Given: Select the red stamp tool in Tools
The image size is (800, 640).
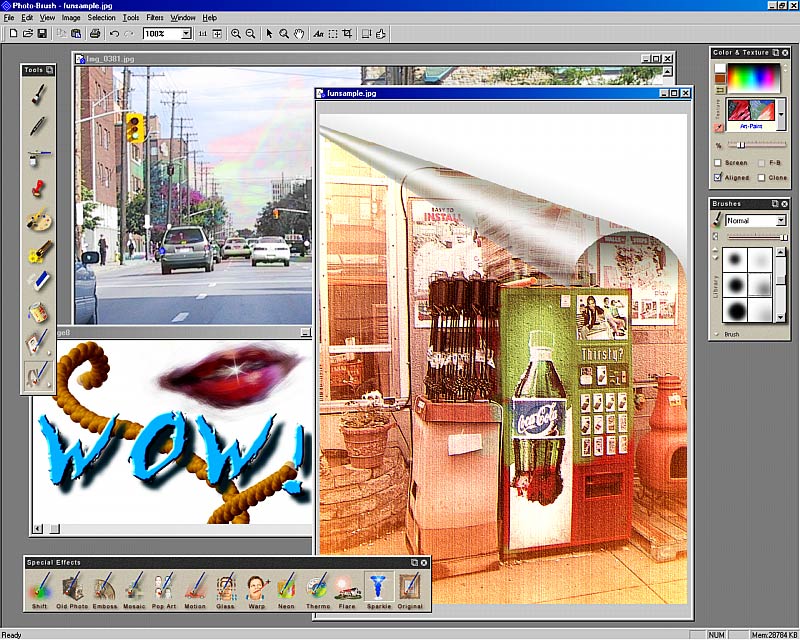Looking at the screenshot, I should coord(38,188).
